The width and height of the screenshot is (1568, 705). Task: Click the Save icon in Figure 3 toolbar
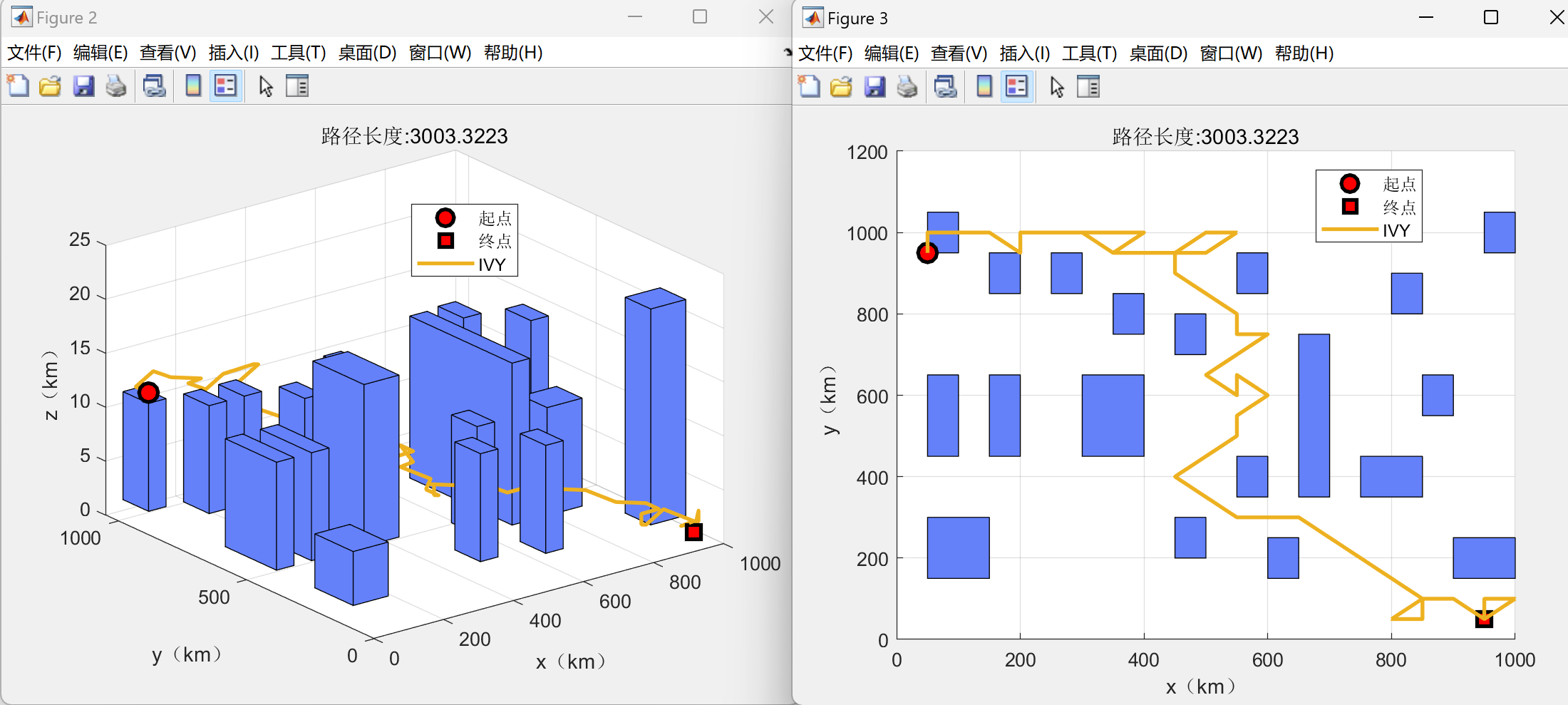(x=875, y=87)
